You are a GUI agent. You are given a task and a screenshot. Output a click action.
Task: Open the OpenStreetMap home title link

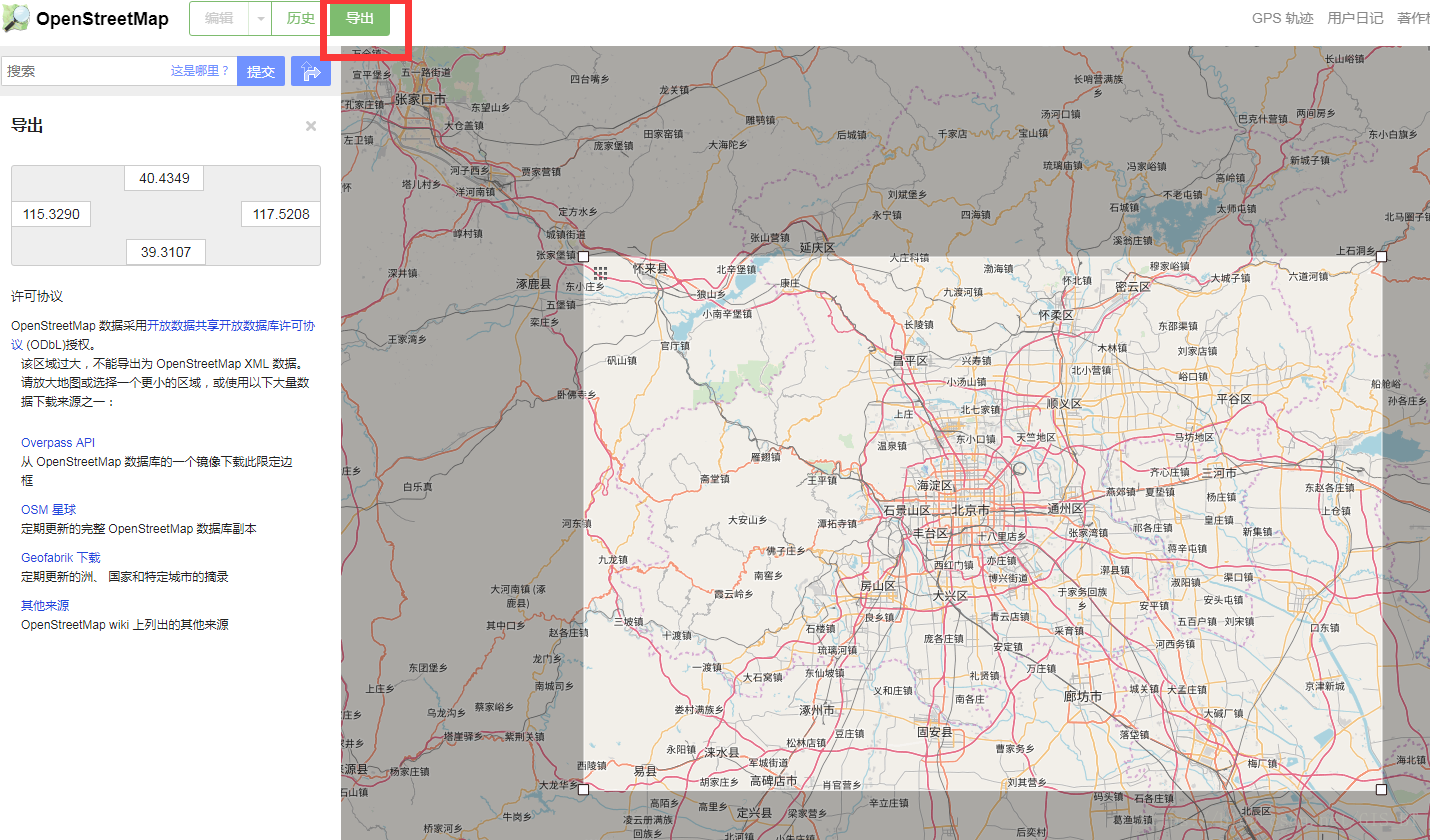point(102,19)
